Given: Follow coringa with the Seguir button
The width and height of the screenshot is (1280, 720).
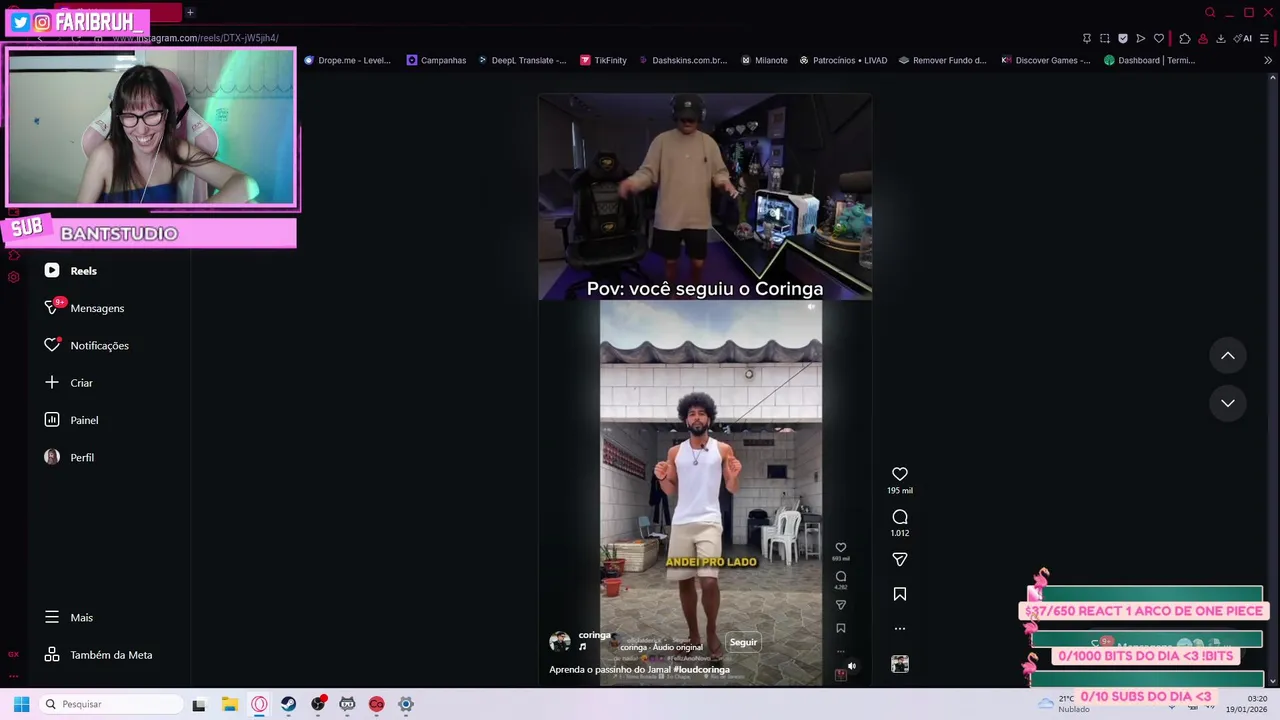Looking at the screenshot, I should click(743, 642).
